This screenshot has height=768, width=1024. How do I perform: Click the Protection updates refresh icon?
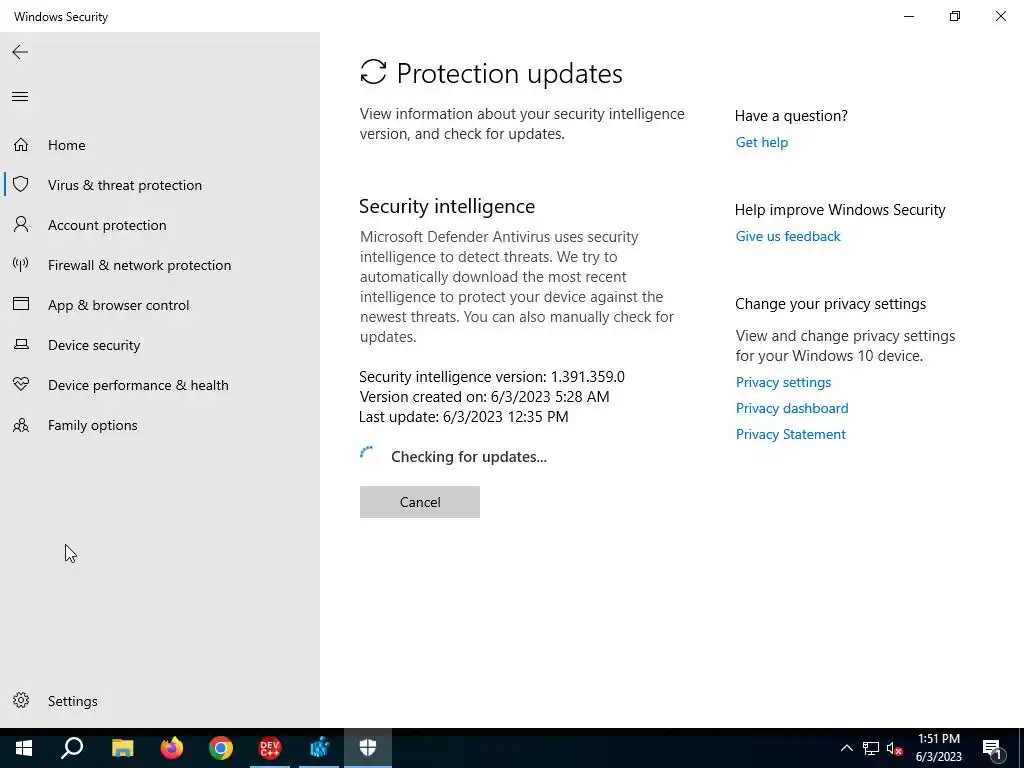[373, 72]
